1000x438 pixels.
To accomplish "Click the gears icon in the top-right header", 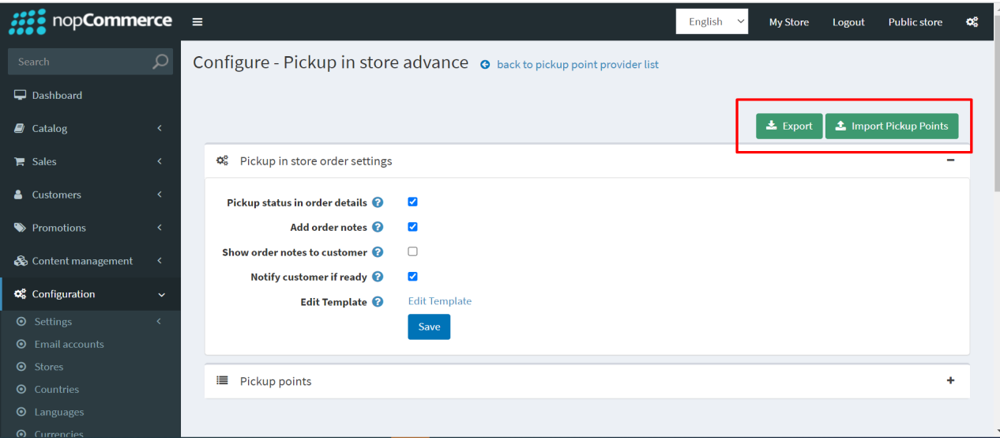I will click(972, 22).
